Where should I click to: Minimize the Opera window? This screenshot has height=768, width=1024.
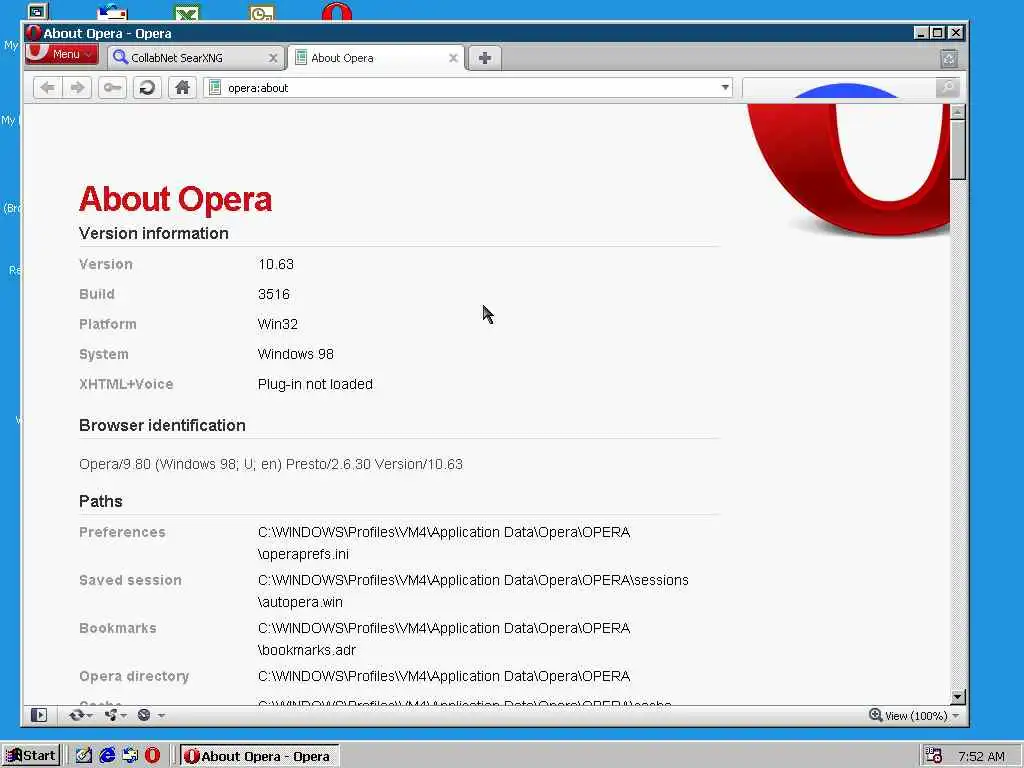tap(921, 33)
